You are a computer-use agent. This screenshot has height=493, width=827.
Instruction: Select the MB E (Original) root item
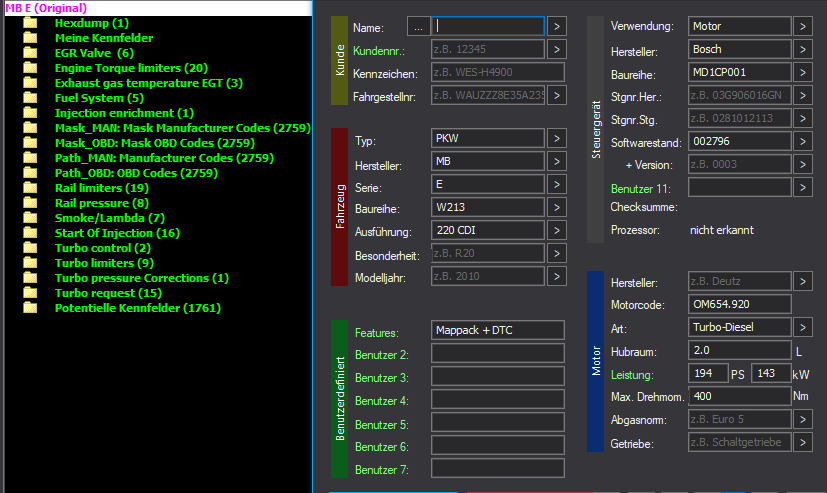point(46,7)
